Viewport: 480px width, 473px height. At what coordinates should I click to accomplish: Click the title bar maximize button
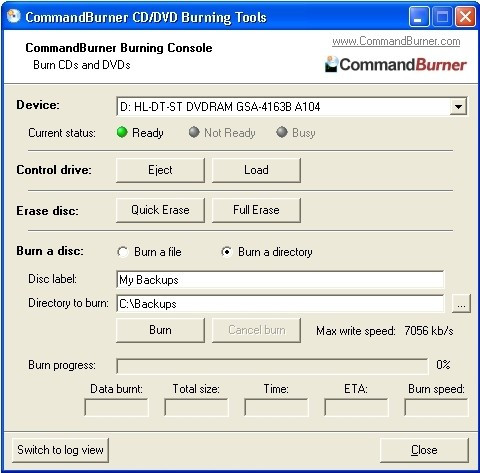pyautogui.click(x=442, y=16)
